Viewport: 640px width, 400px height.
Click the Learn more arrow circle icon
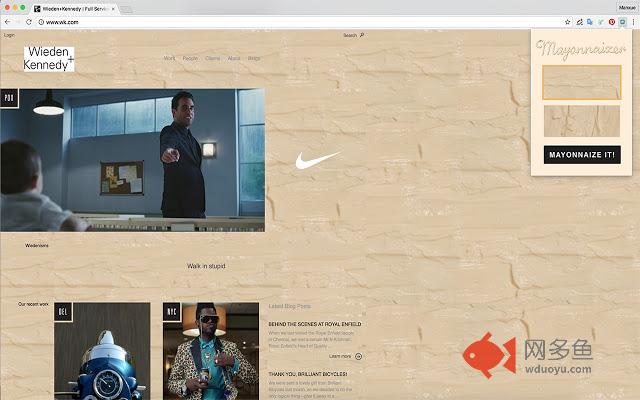[x=358, y=356]
